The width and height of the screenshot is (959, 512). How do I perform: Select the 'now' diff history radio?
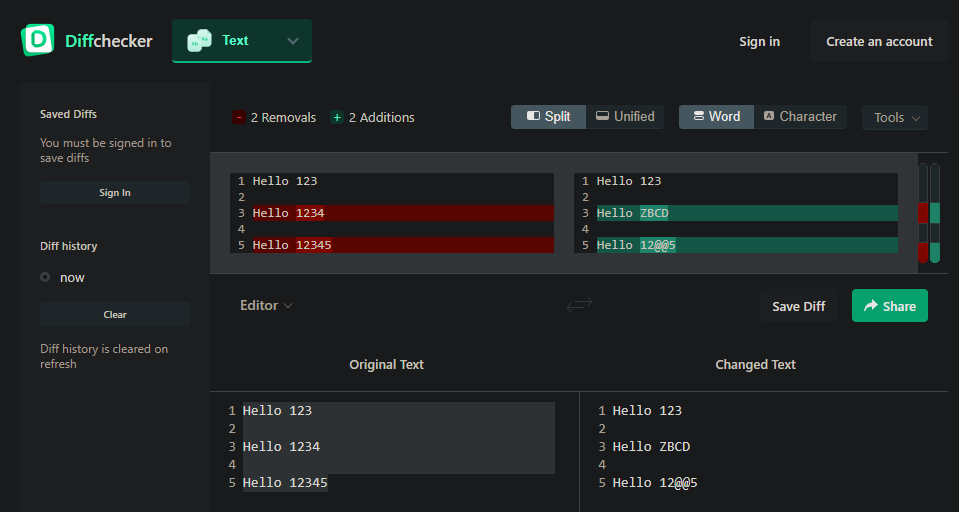[45, 277]
